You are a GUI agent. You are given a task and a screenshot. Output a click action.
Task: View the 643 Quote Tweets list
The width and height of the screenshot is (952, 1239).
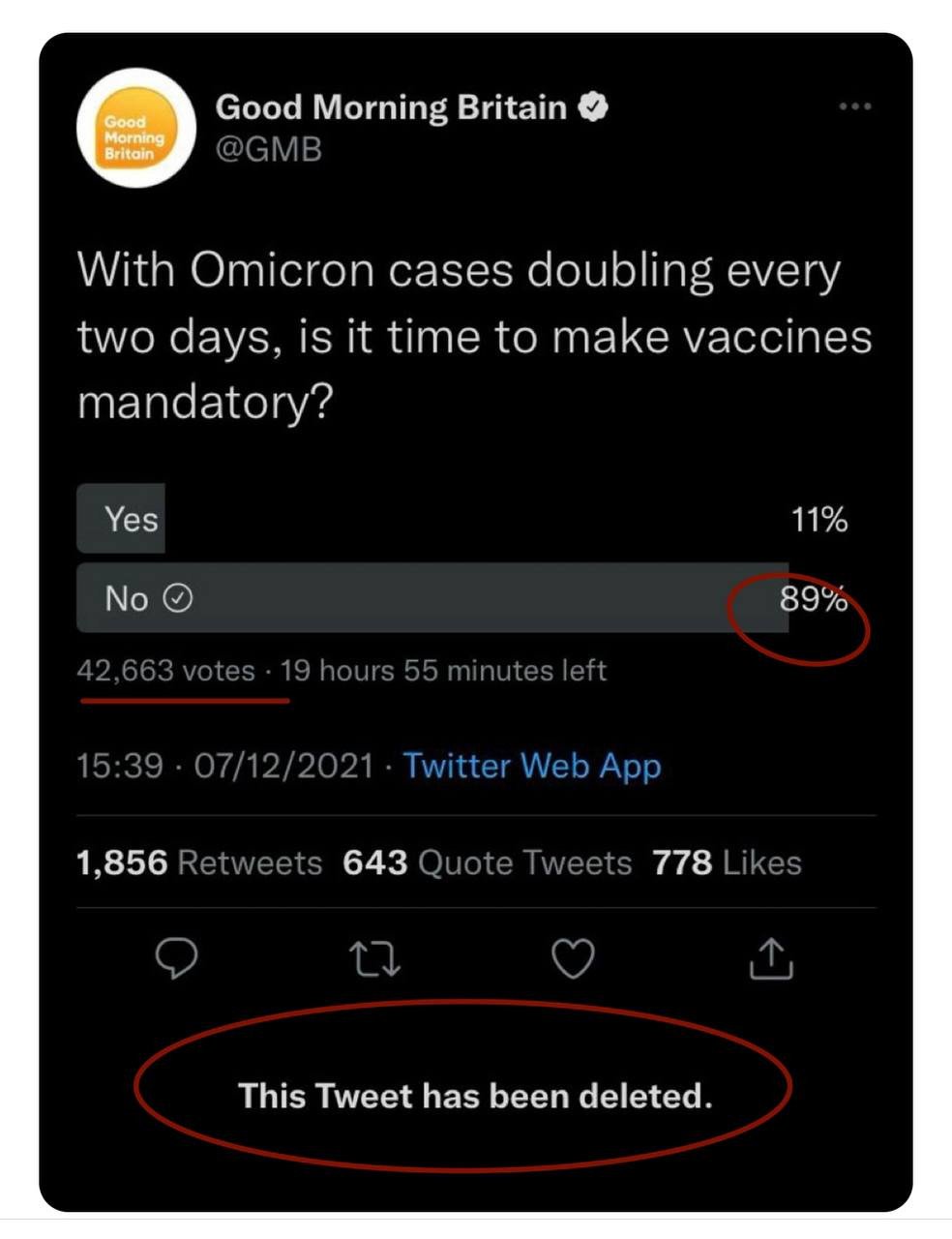tap(487, 862)
